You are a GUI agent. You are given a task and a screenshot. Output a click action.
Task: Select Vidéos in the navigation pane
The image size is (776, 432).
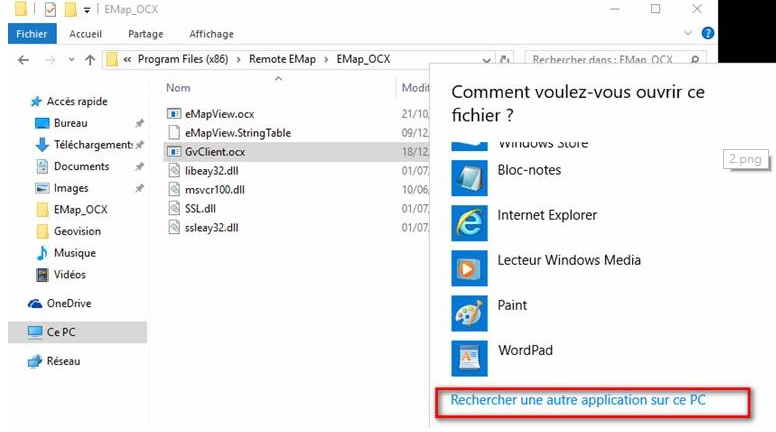(x=70, y=275)
